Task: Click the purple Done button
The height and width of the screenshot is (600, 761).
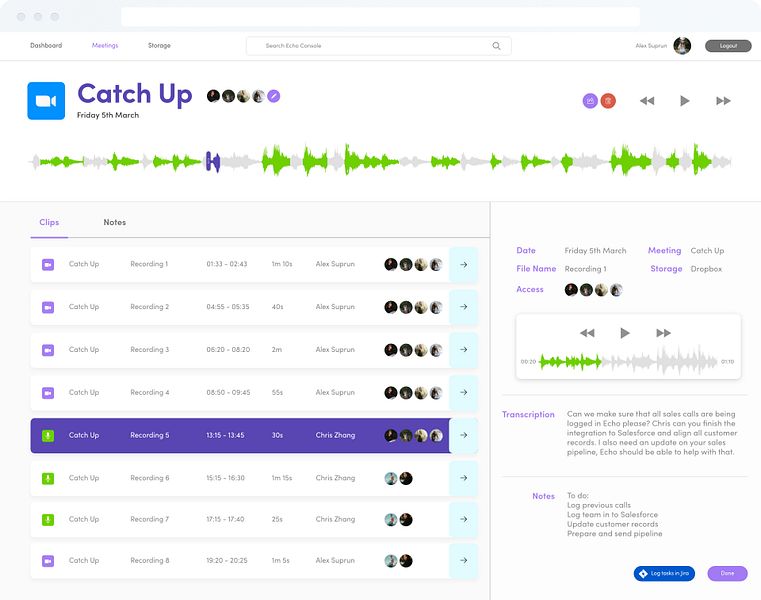Action: (x=727, y=573)
